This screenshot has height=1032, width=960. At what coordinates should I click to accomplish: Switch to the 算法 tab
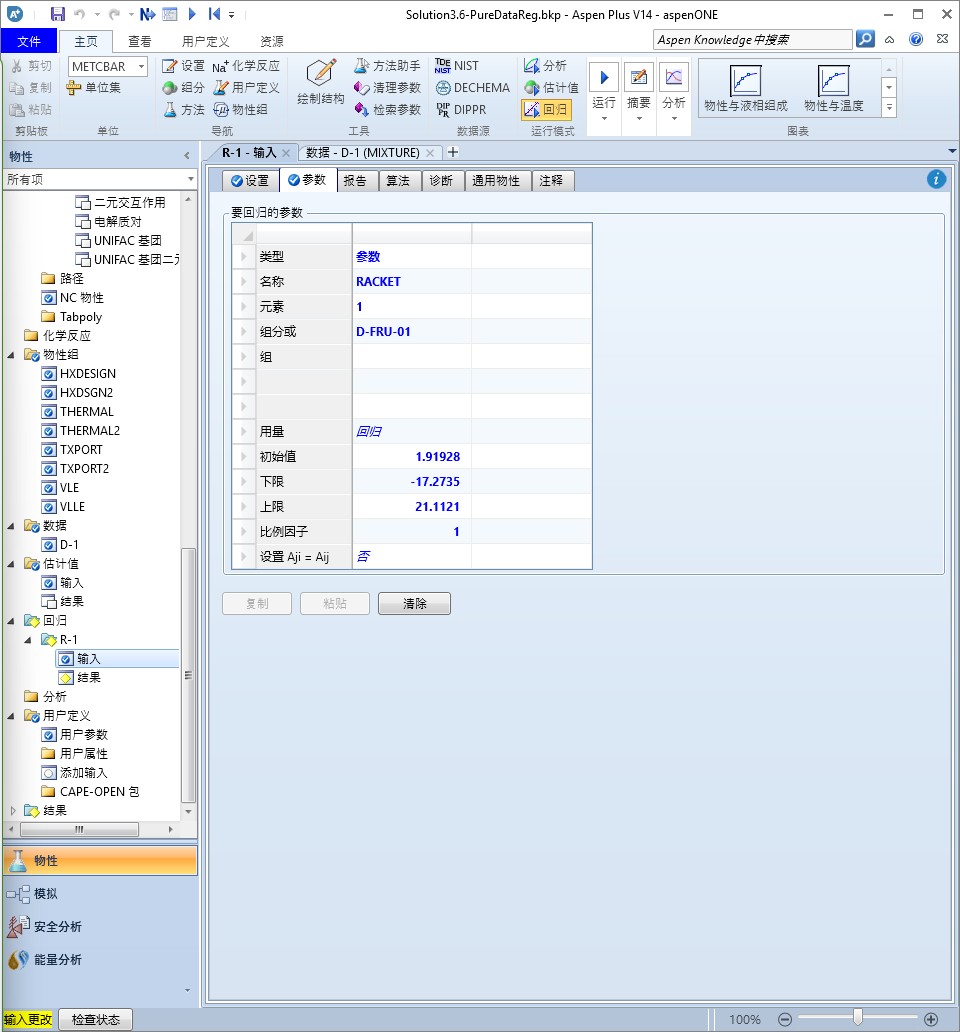[x=399, y=181]
